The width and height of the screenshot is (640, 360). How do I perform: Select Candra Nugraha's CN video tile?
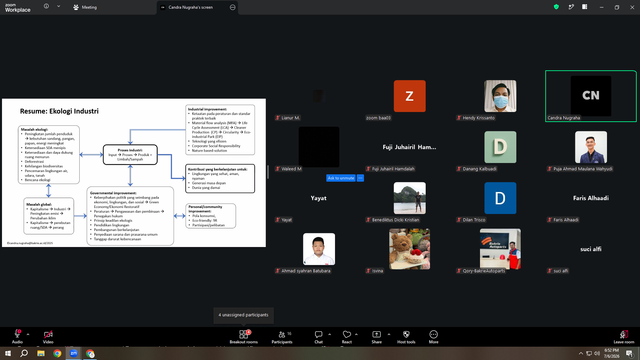591,96
